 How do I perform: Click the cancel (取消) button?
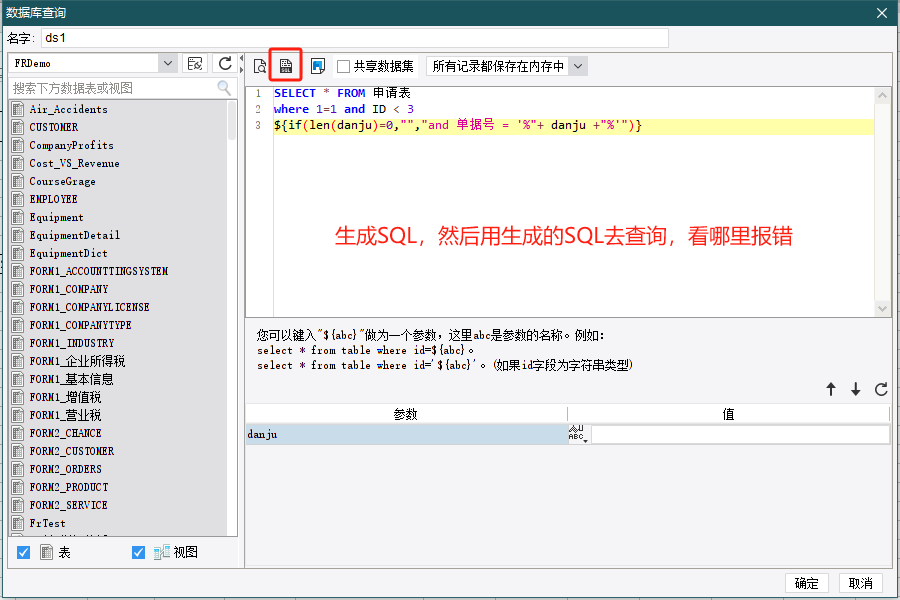pos(860,583)
